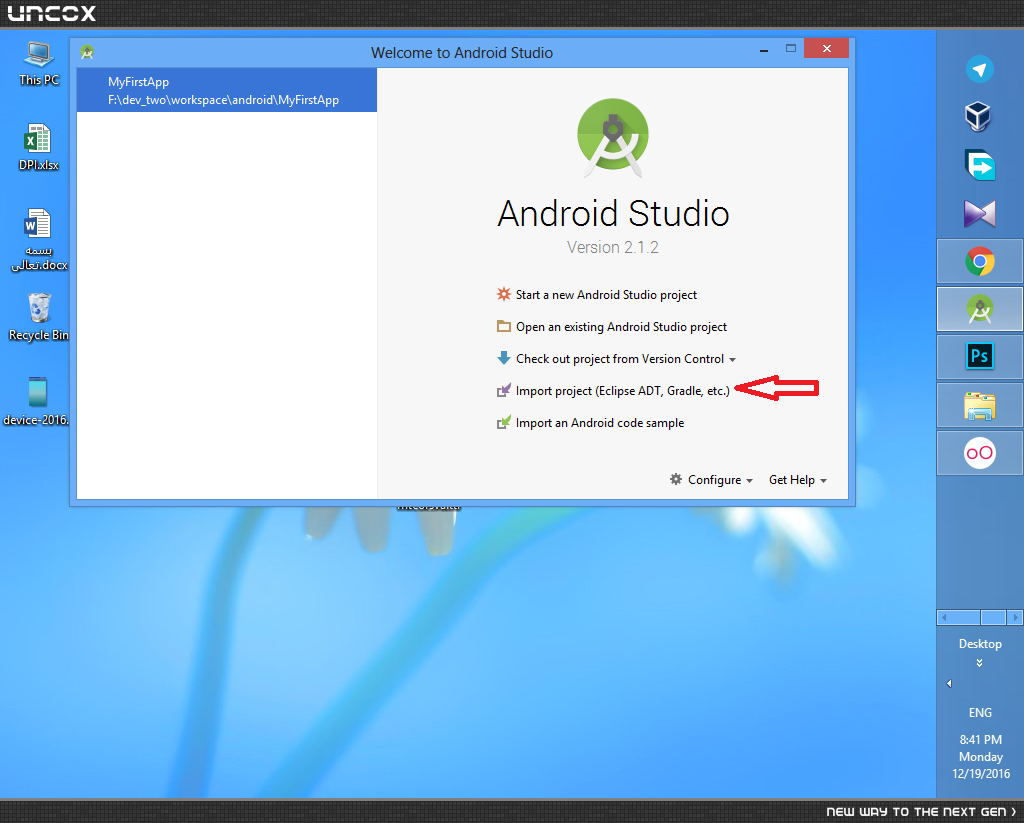Open the blue arrow app in taskbar

[980, 165]
